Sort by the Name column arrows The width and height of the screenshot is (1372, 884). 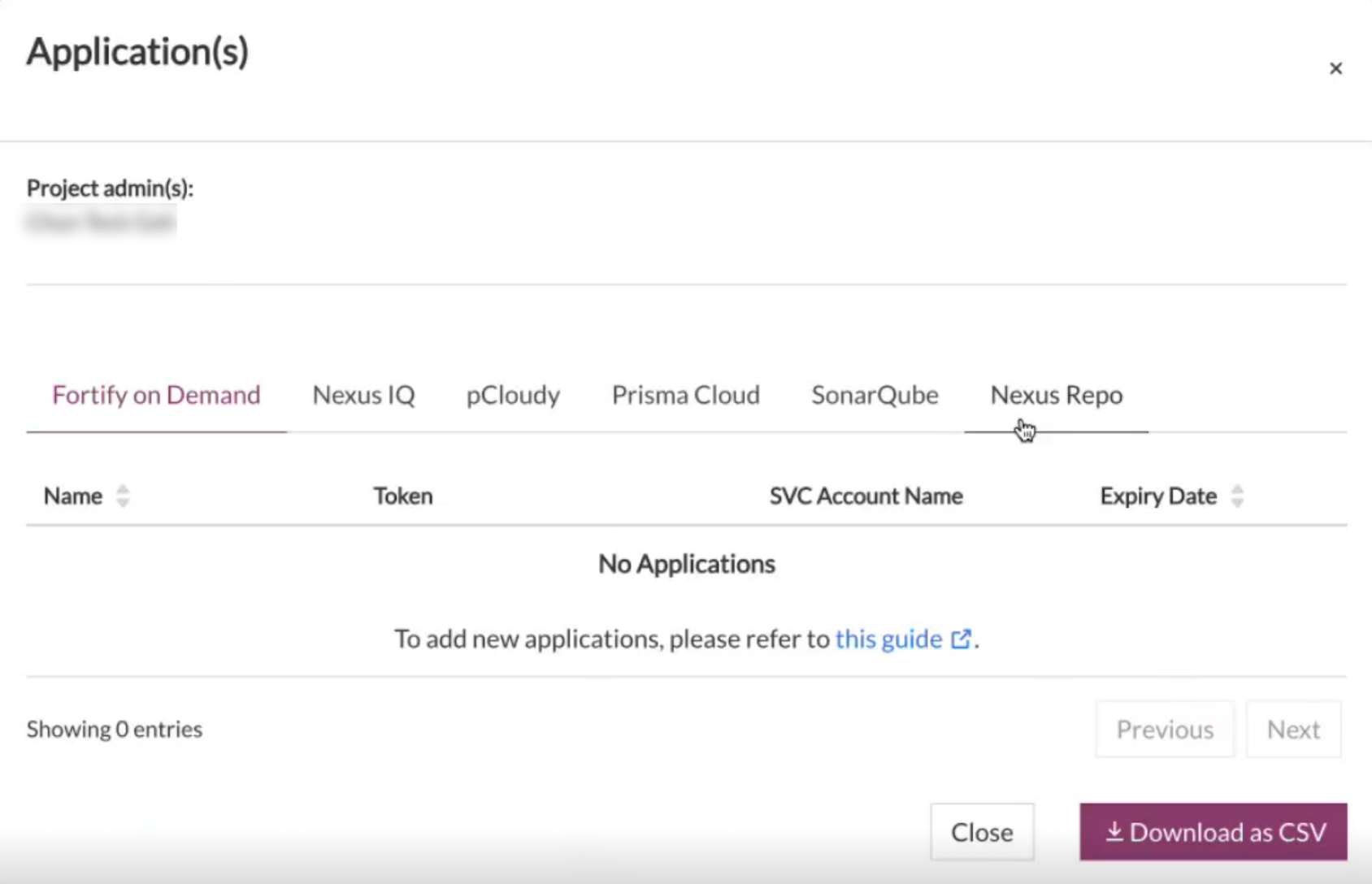(x=123, y=496)
